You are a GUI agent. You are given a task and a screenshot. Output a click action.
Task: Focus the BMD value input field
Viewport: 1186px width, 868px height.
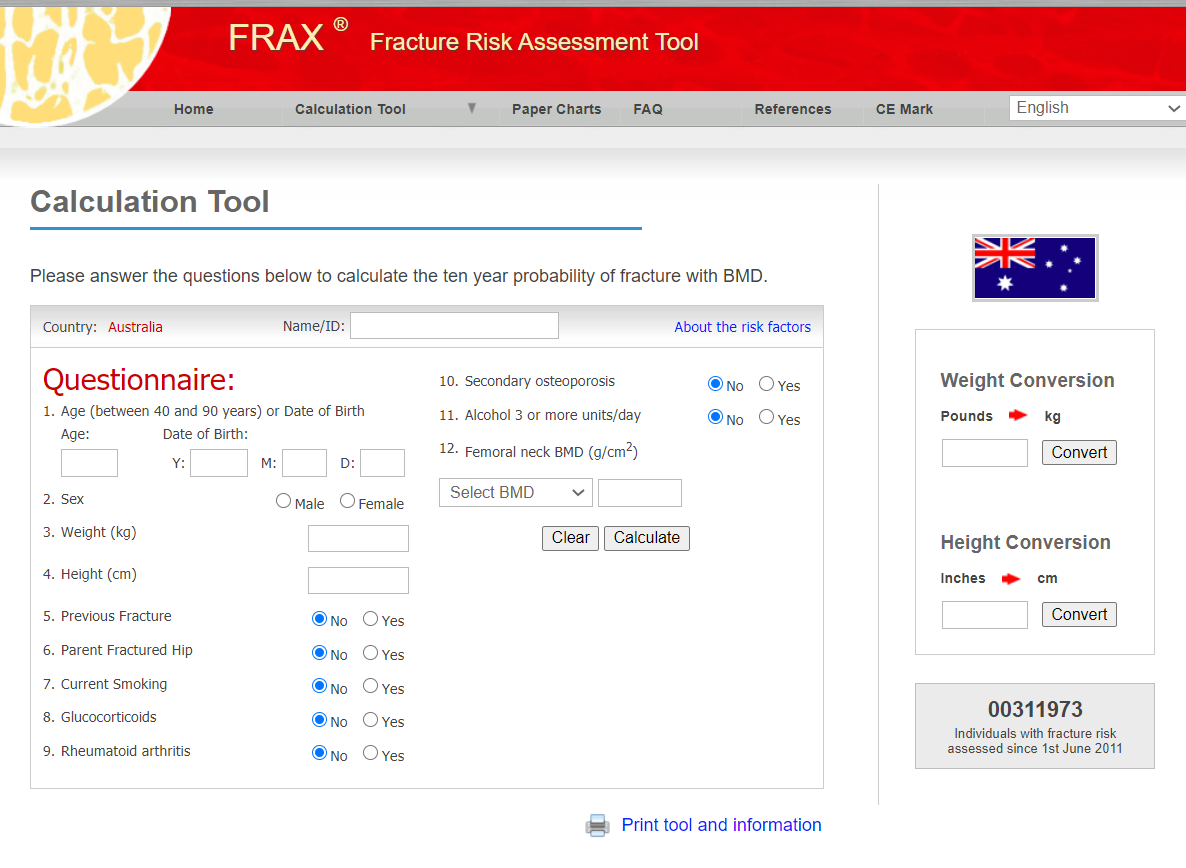[x=640, y=493]
